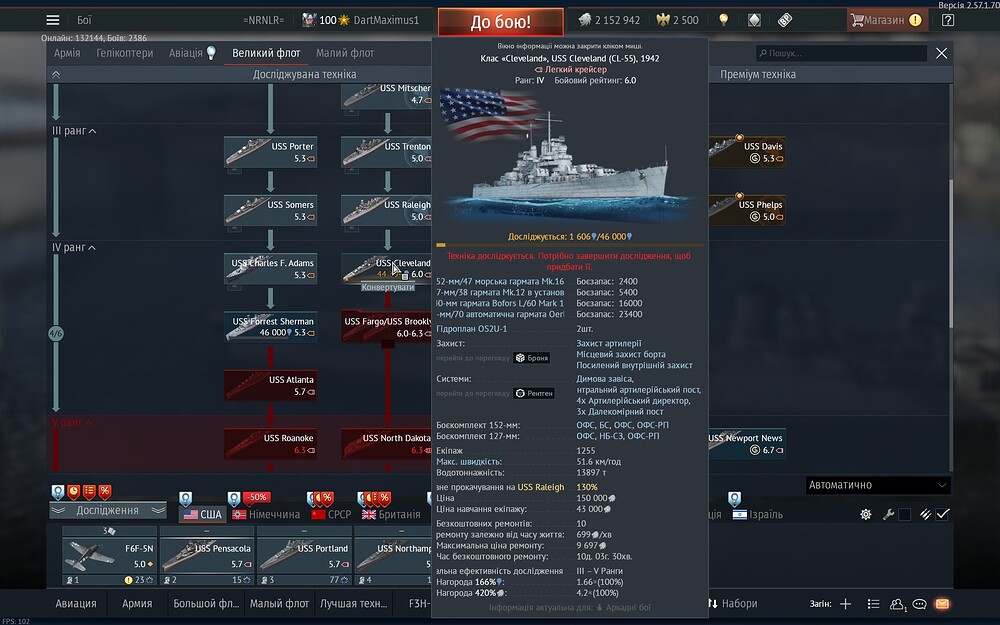This screenshot has width=1000, height=625.
Task: Select the premium USS Davis card
Action: coord(747,152)
